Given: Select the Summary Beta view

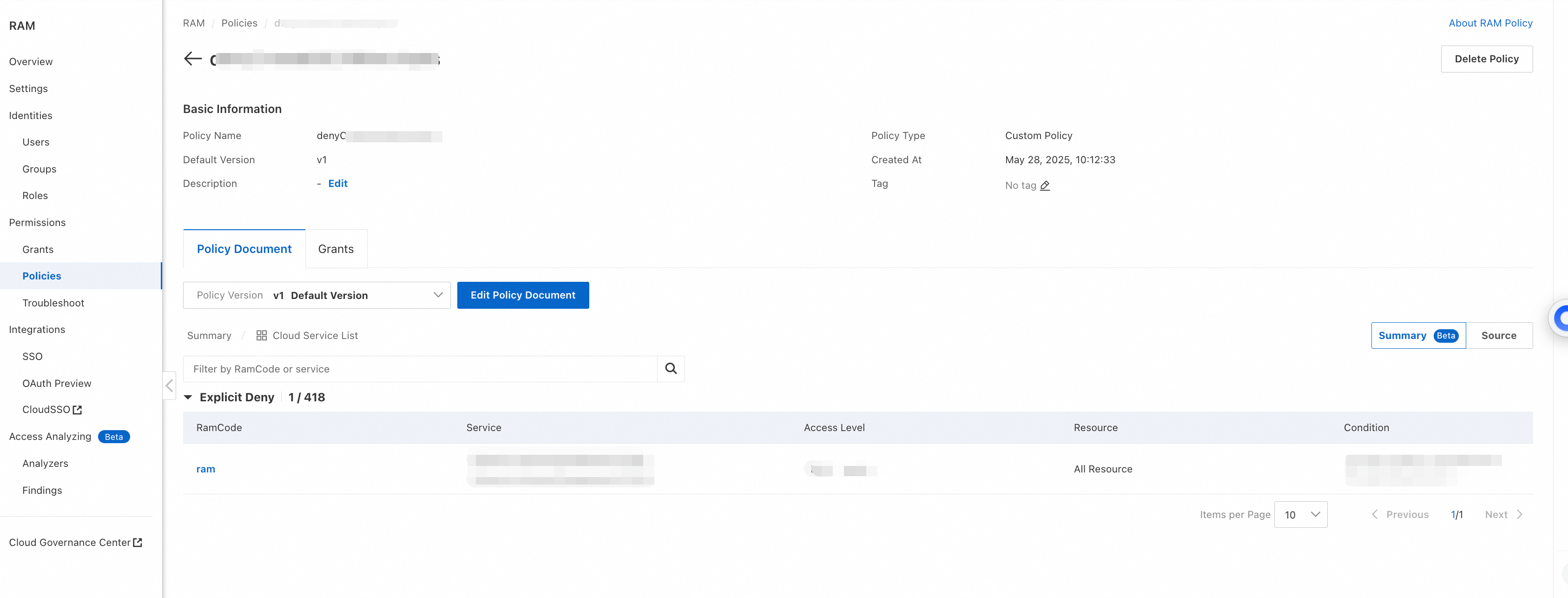Looking at the screenshot, I should [1418, 336].
